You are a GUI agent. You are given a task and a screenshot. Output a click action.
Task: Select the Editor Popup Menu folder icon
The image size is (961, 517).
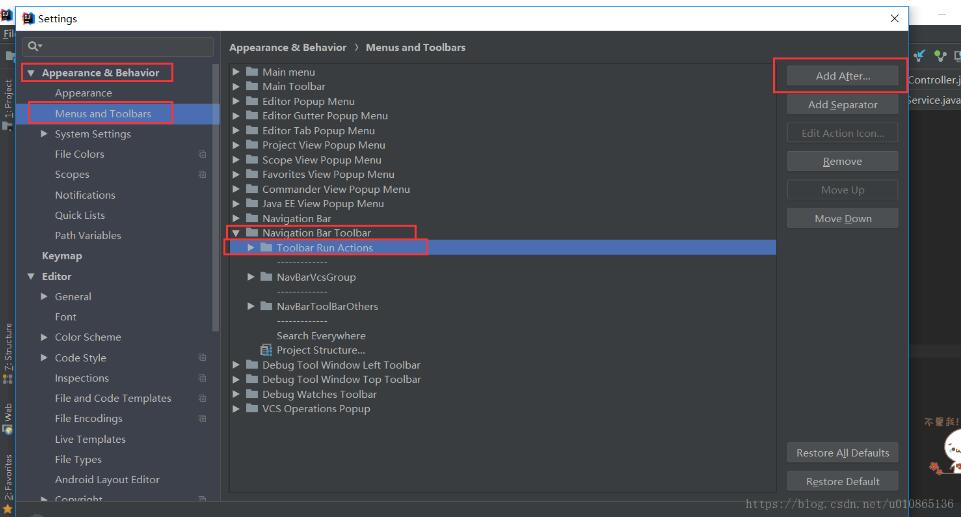(x=252, y=100)
